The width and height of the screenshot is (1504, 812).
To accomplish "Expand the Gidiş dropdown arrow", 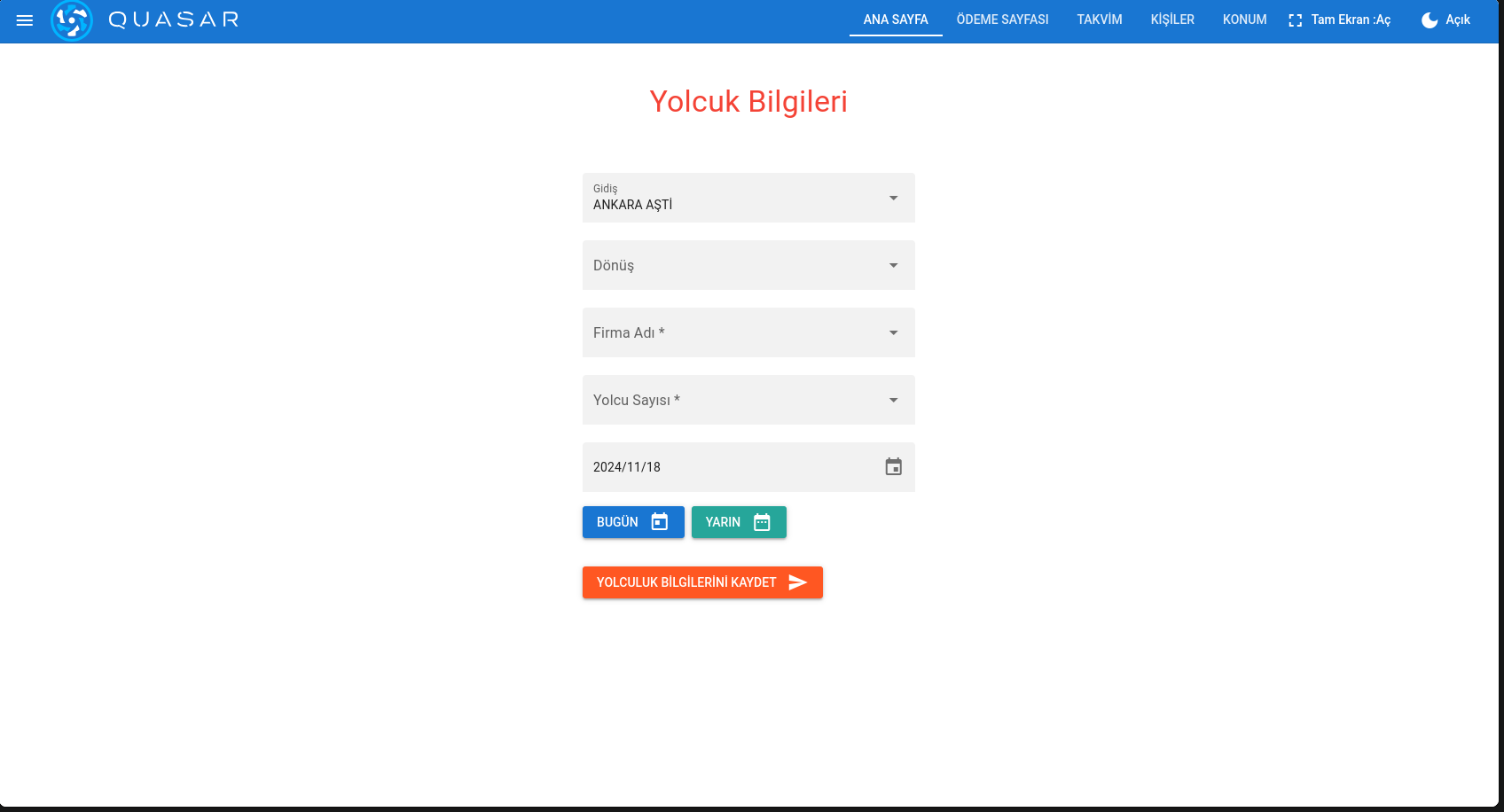I will pyautogui.click(x=894, y=198).
